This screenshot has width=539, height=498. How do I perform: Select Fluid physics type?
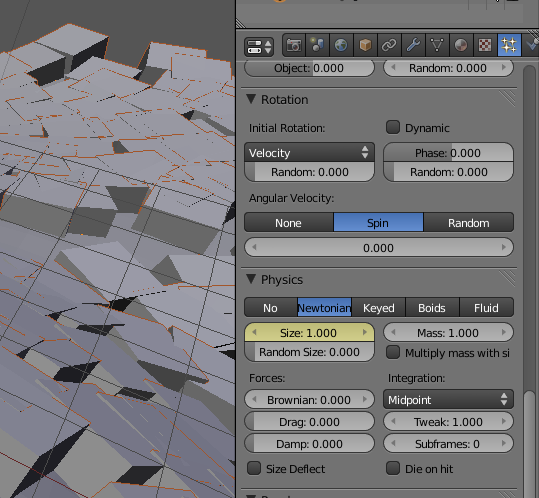pyautogui.click(x=486, y=308)
